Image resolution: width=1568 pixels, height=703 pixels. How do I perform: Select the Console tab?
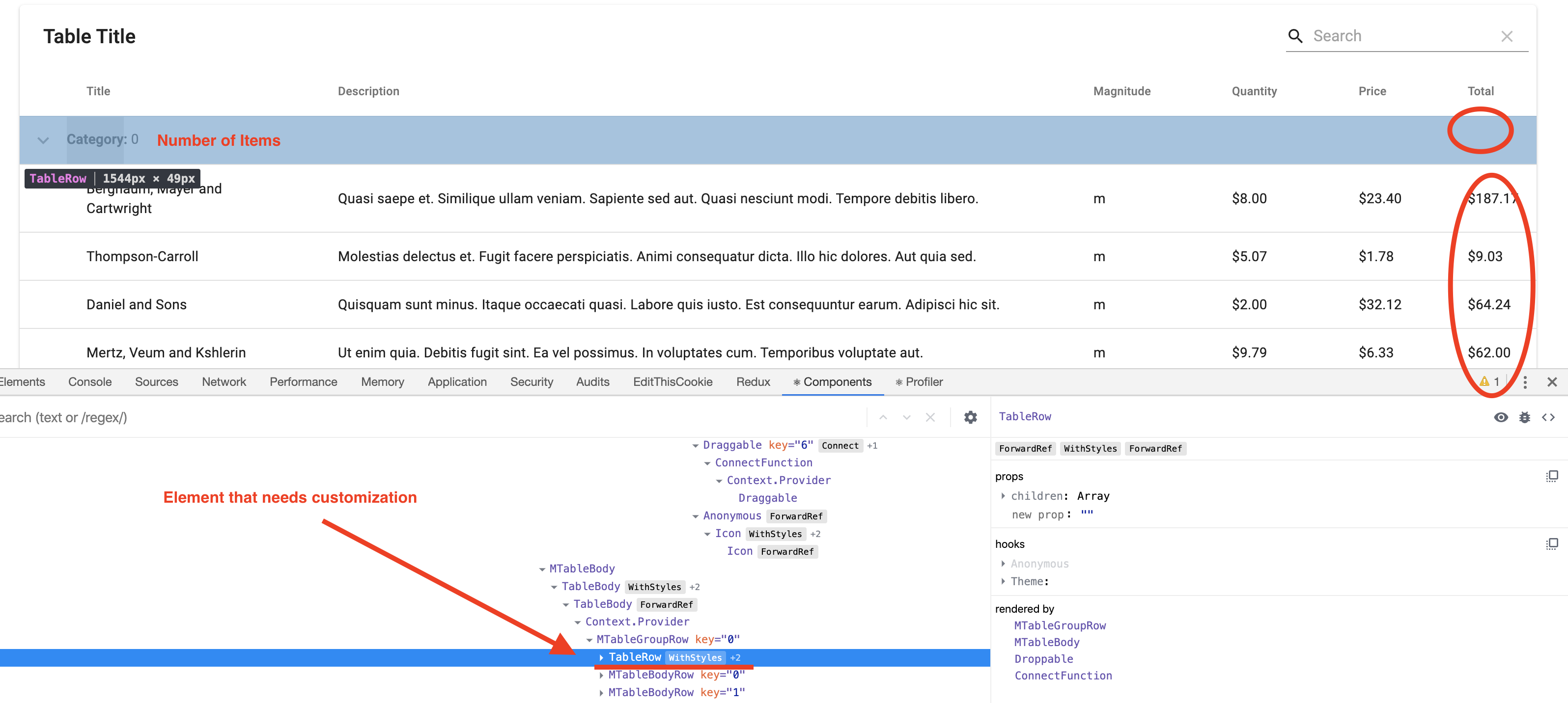click(89, 382)
